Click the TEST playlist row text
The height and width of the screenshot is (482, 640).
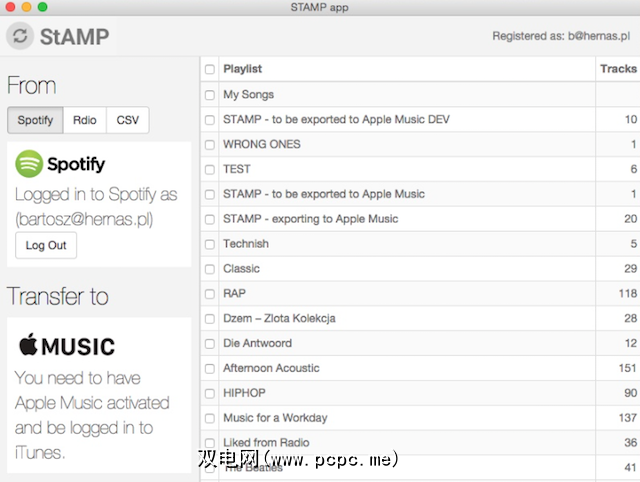(x=237, y=169)
